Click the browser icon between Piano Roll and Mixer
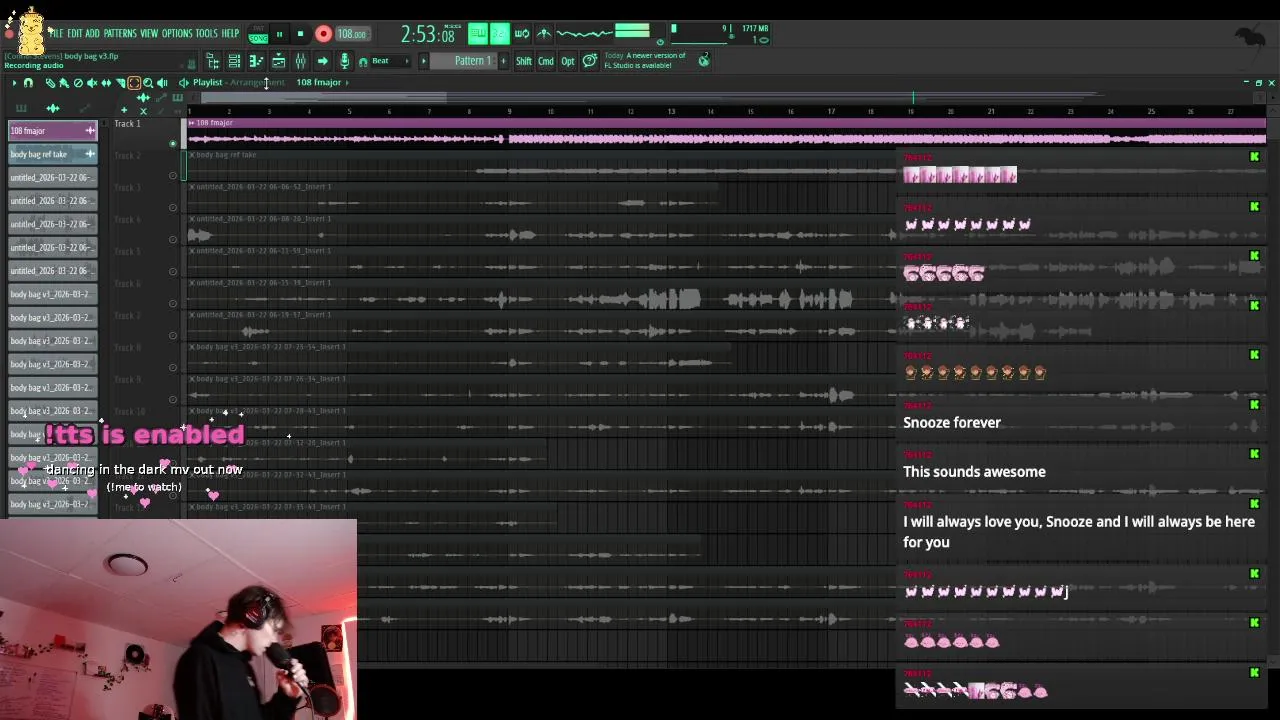Viewport: 1280px width, 720px height. (x=278, y=61)
